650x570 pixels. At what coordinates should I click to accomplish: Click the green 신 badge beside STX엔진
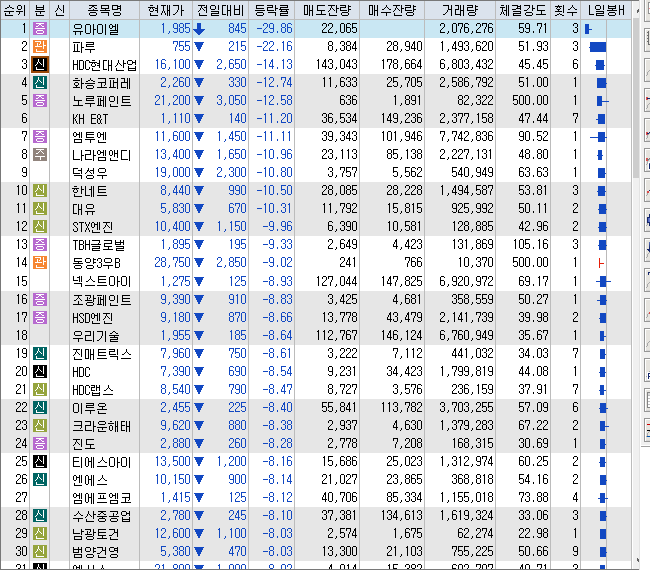click(x=40, y=227)
